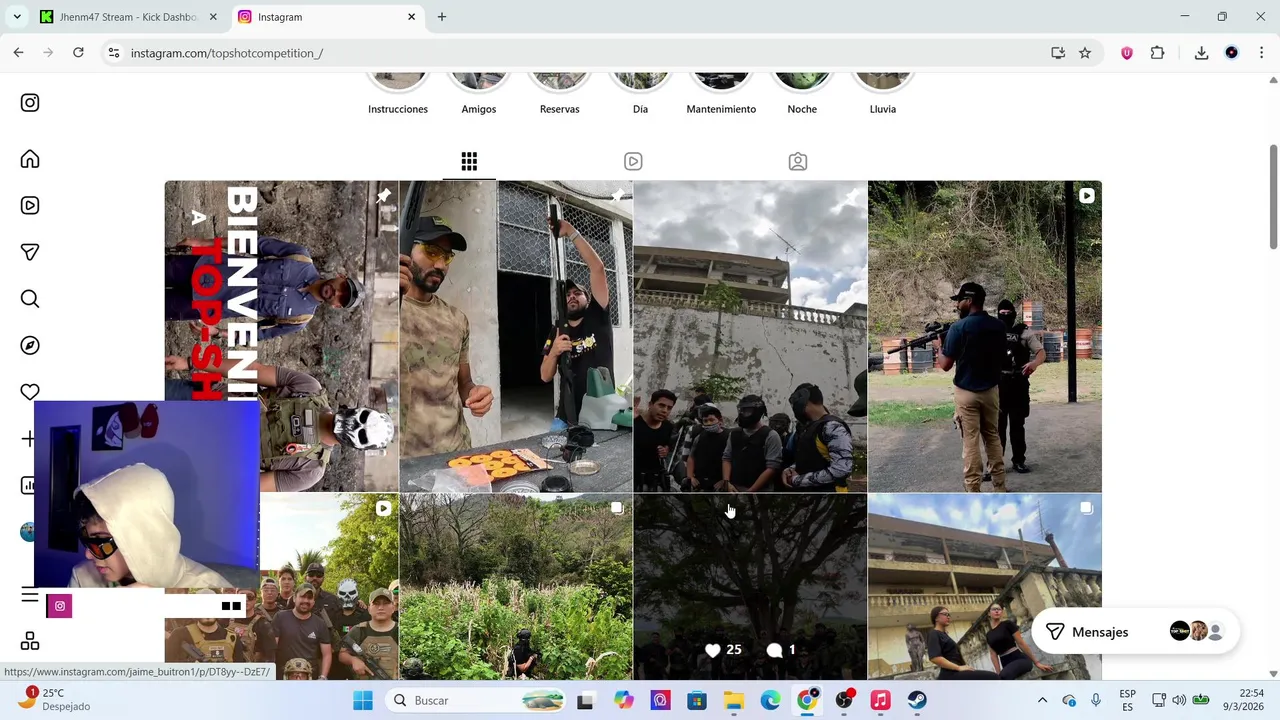Focus the address bar URL field
Screen dimensions: 1280x720
click(580, 53)
